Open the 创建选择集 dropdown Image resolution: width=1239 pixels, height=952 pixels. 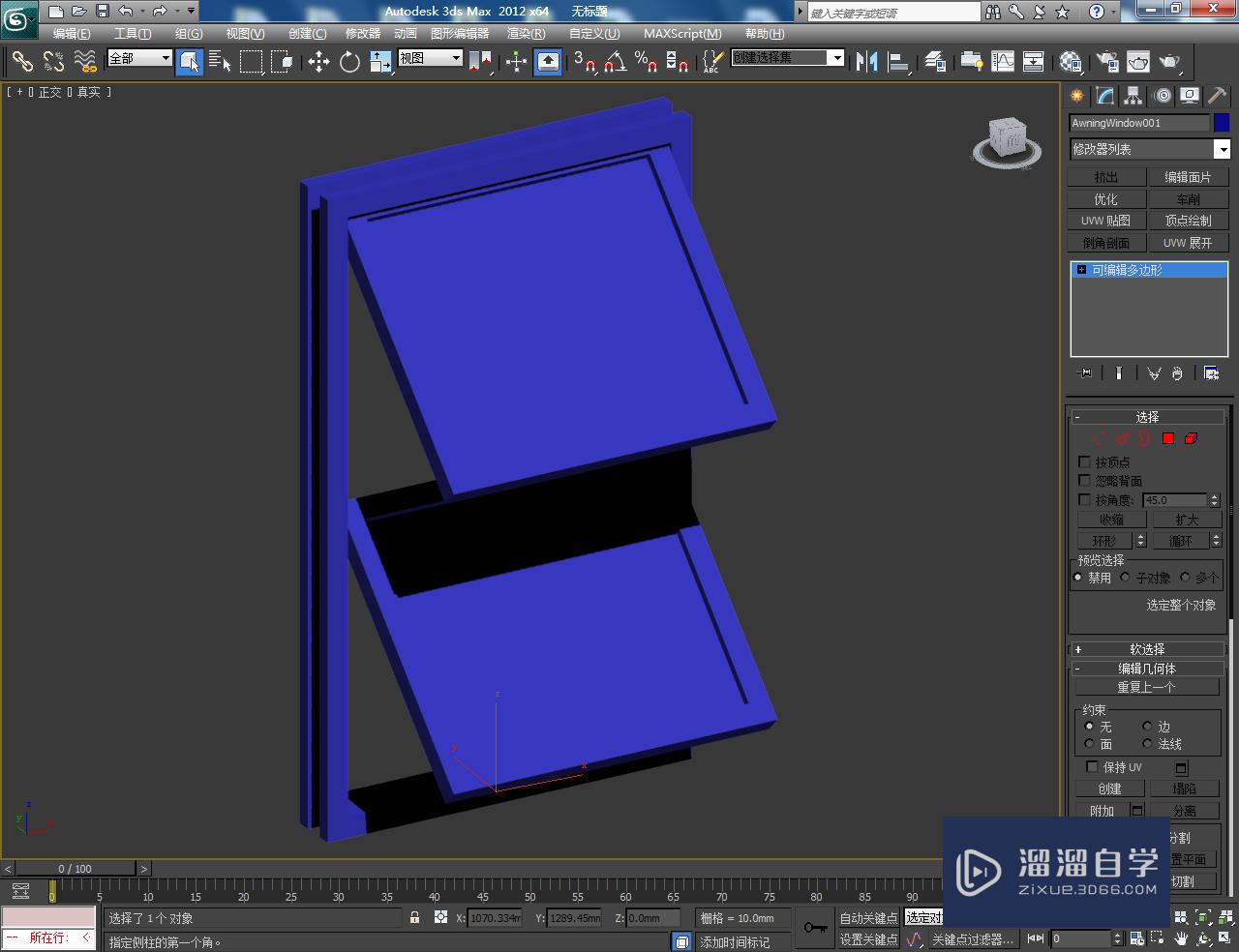click(x=788, y=58)
